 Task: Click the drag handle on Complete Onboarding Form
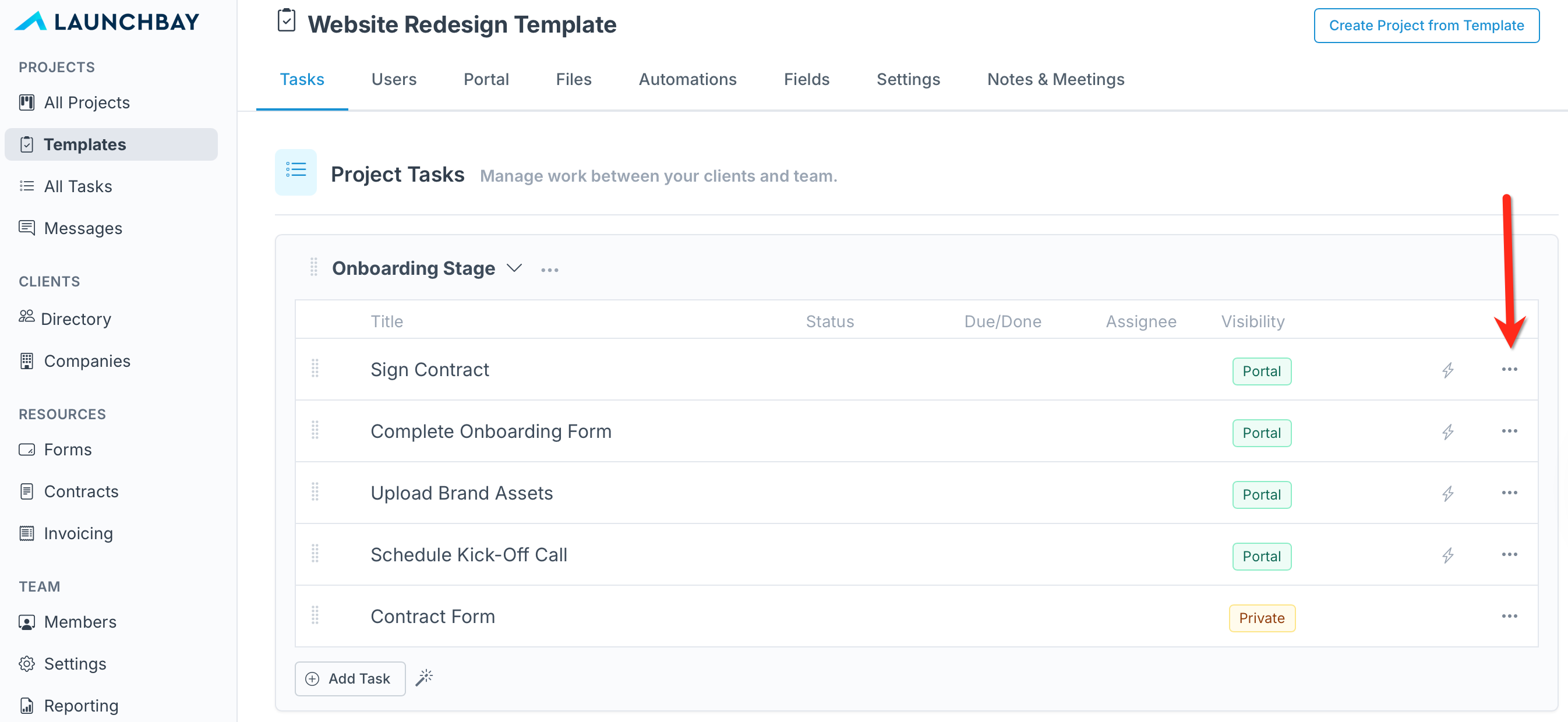click(x=315, y=431)
